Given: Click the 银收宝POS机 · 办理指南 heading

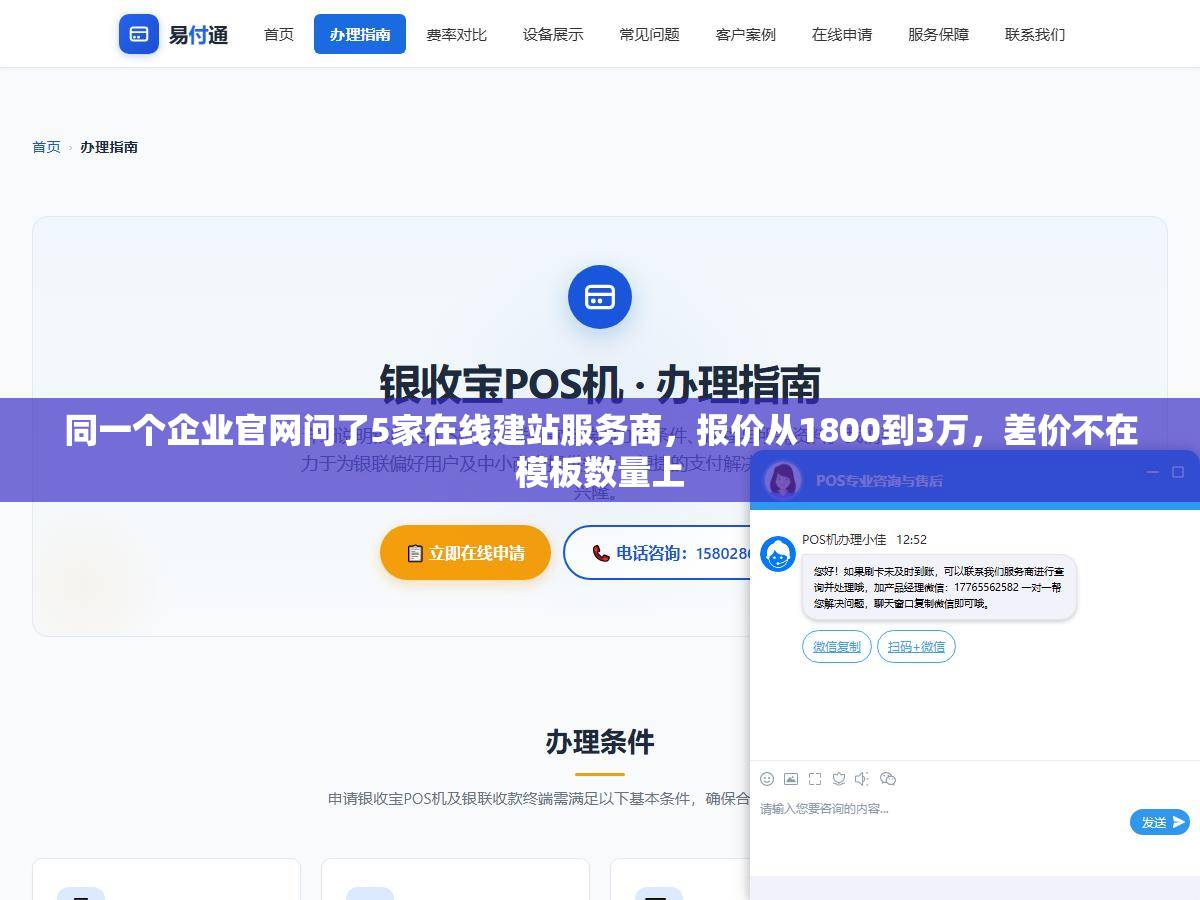Looking at the screenshot, I should click(600, 383).
